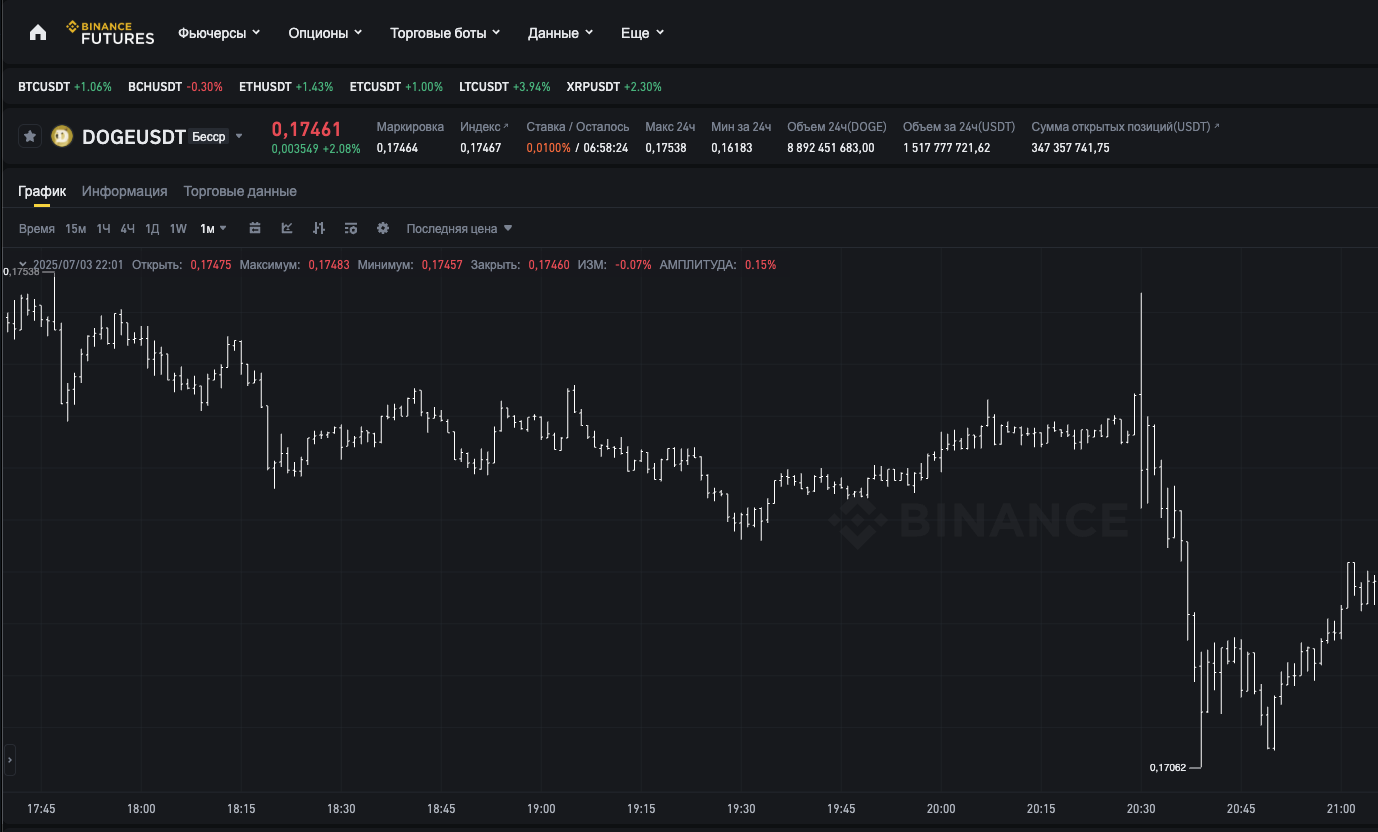Click the Dogecoin coin icon

(x=62, y=136)
